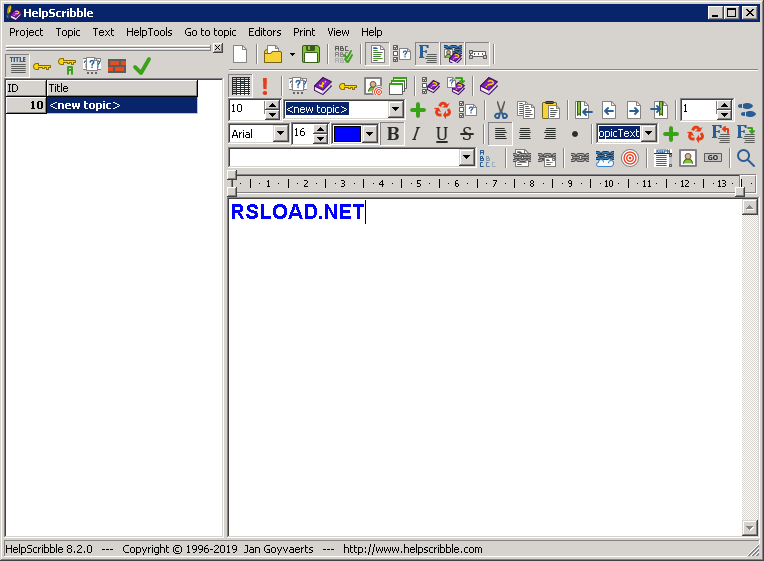Open the font color dropdown arrow
This screenshot has width=764, height=561.
(370, 134)
